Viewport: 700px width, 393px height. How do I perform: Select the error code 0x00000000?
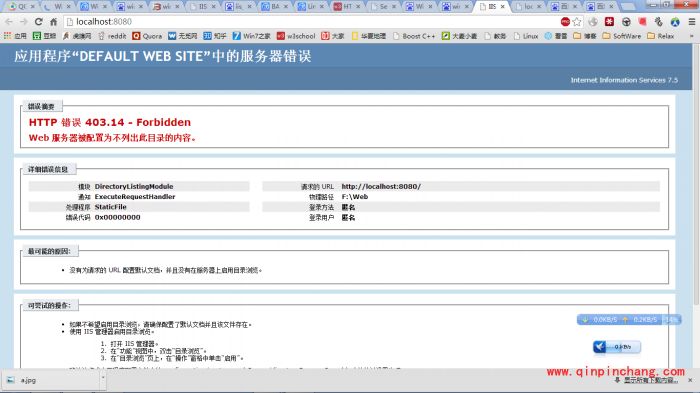click(x=117, y=217)
